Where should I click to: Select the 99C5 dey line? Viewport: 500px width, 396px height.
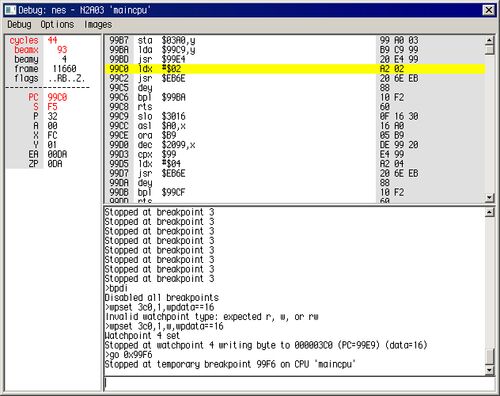click(295, 88)
